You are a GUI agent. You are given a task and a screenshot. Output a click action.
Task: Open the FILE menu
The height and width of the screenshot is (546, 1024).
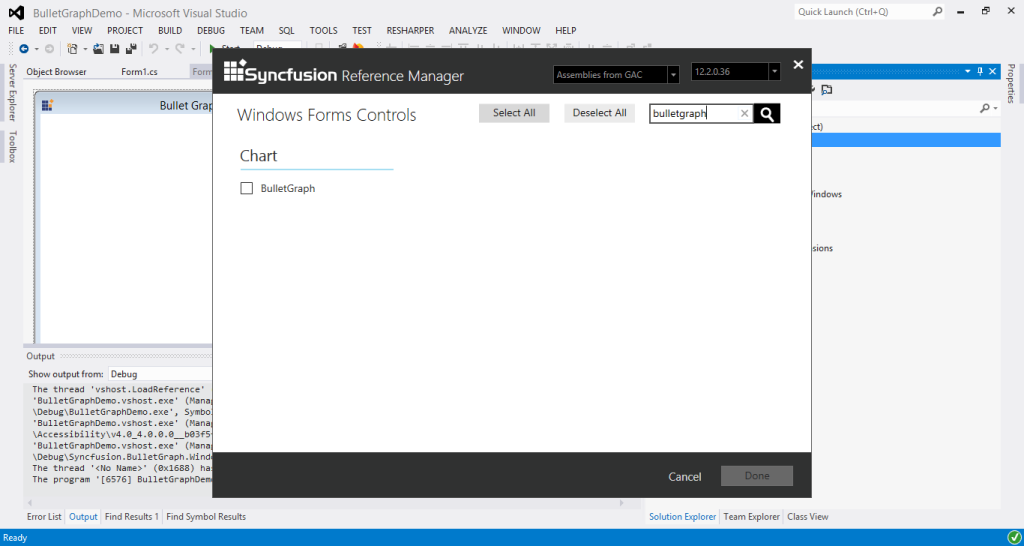pyautogui.click(x=16, y=31)
